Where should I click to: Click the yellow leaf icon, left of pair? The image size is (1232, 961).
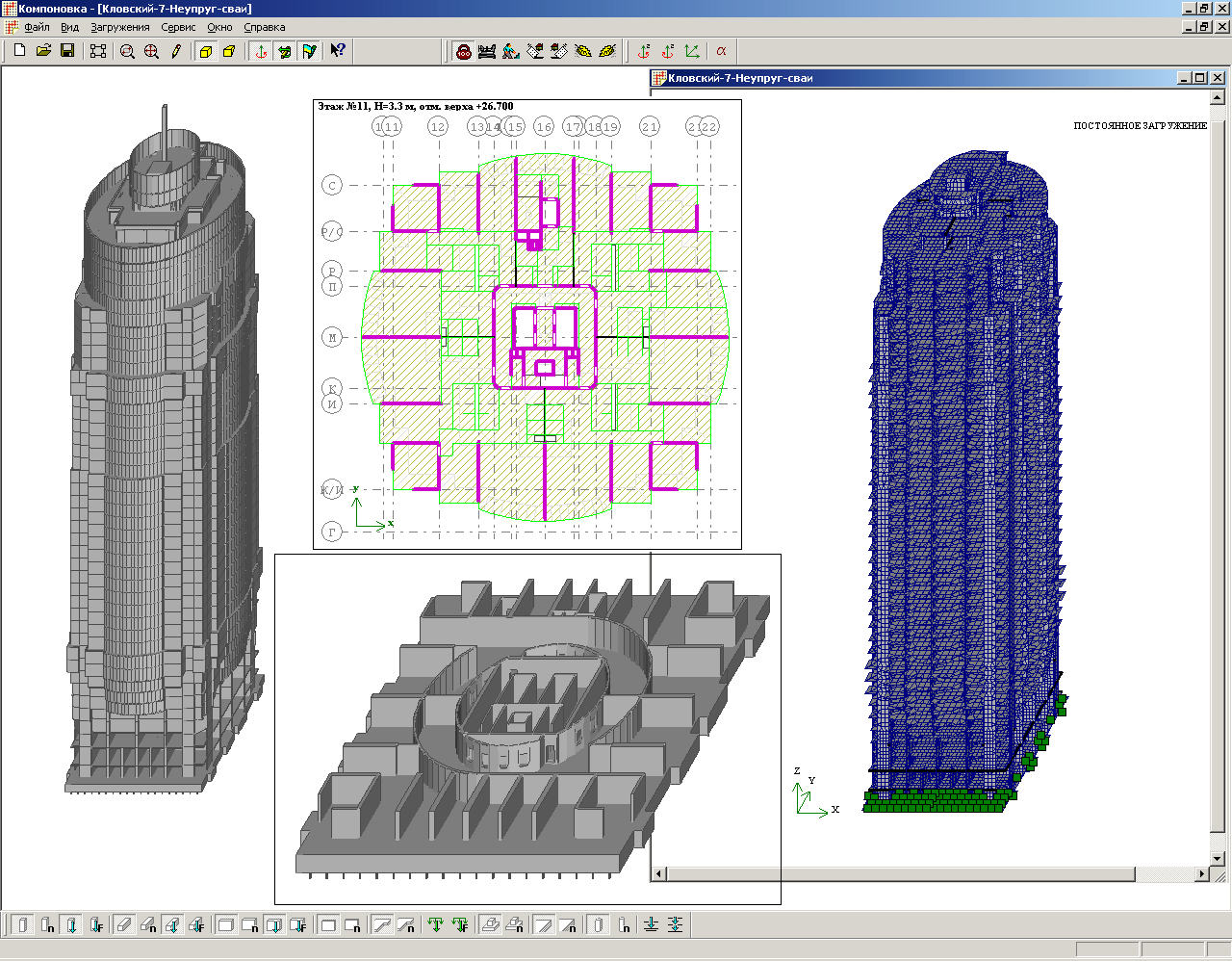tap(583, 51)
